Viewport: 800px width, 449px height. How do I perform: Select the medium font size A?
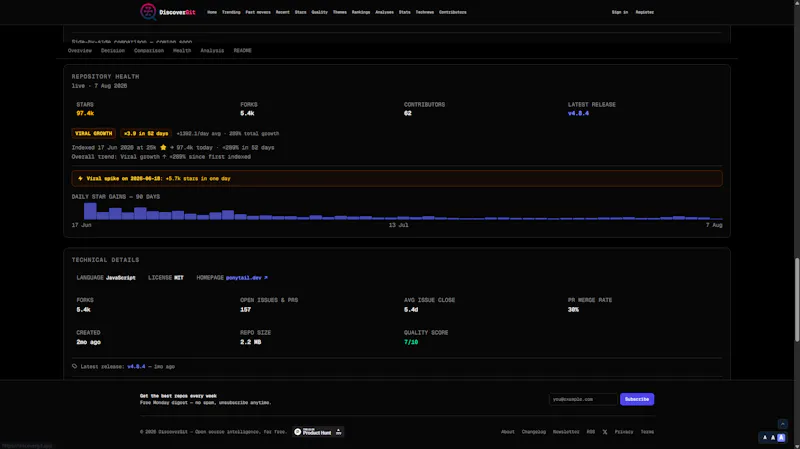pyautogui.click(x=773, y=437)
